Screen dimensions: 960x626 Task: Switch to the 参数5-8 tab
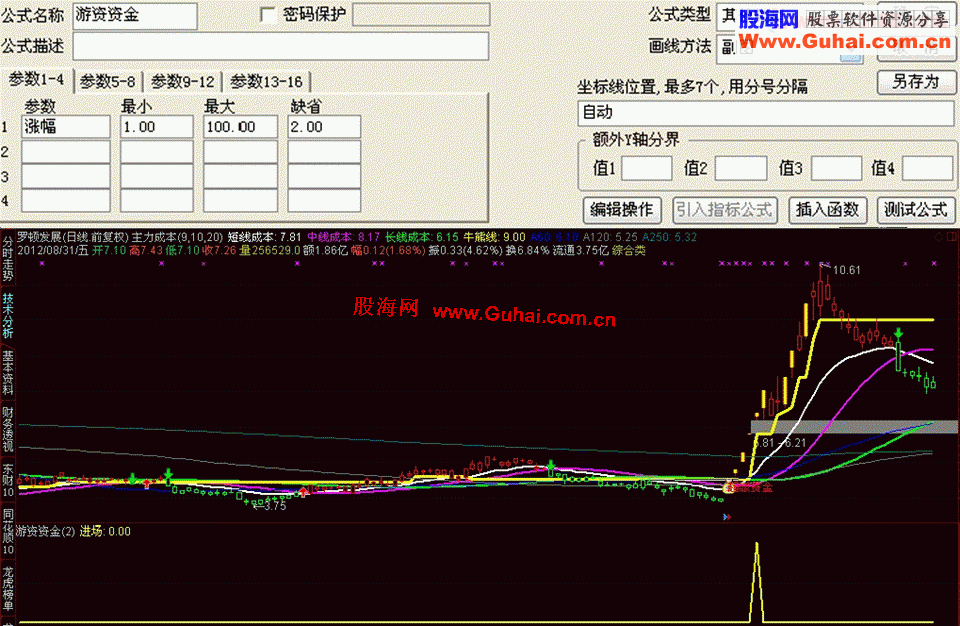pos(108,81)
